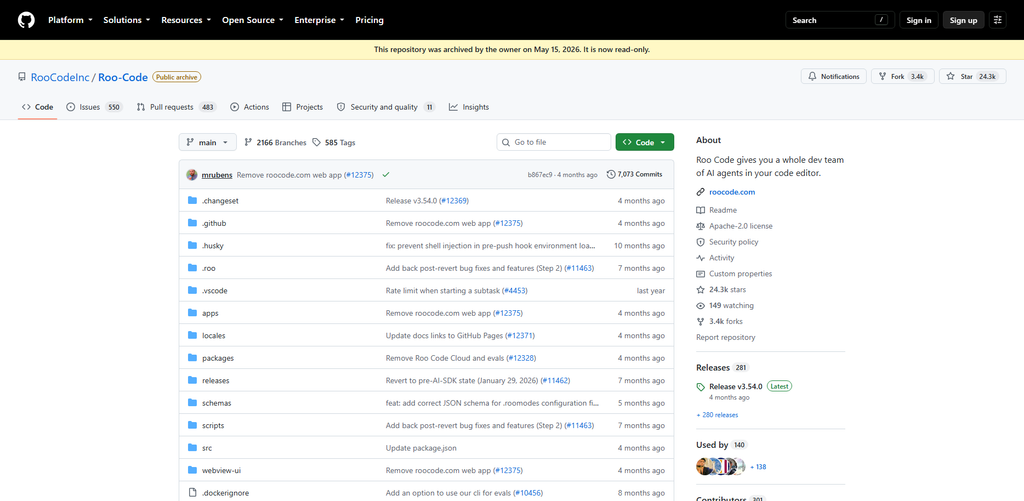
Task: Open the Platform dropdown menu
Action: [70, 20]
